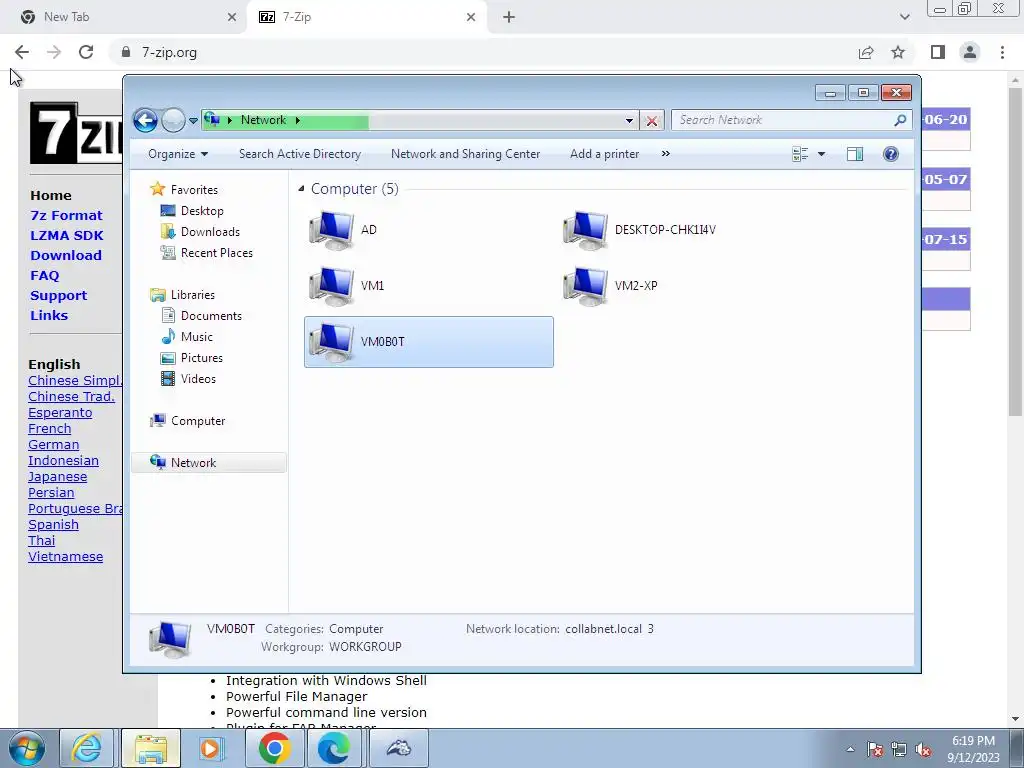Click the Chrome address bar

(x=483, y=52)
